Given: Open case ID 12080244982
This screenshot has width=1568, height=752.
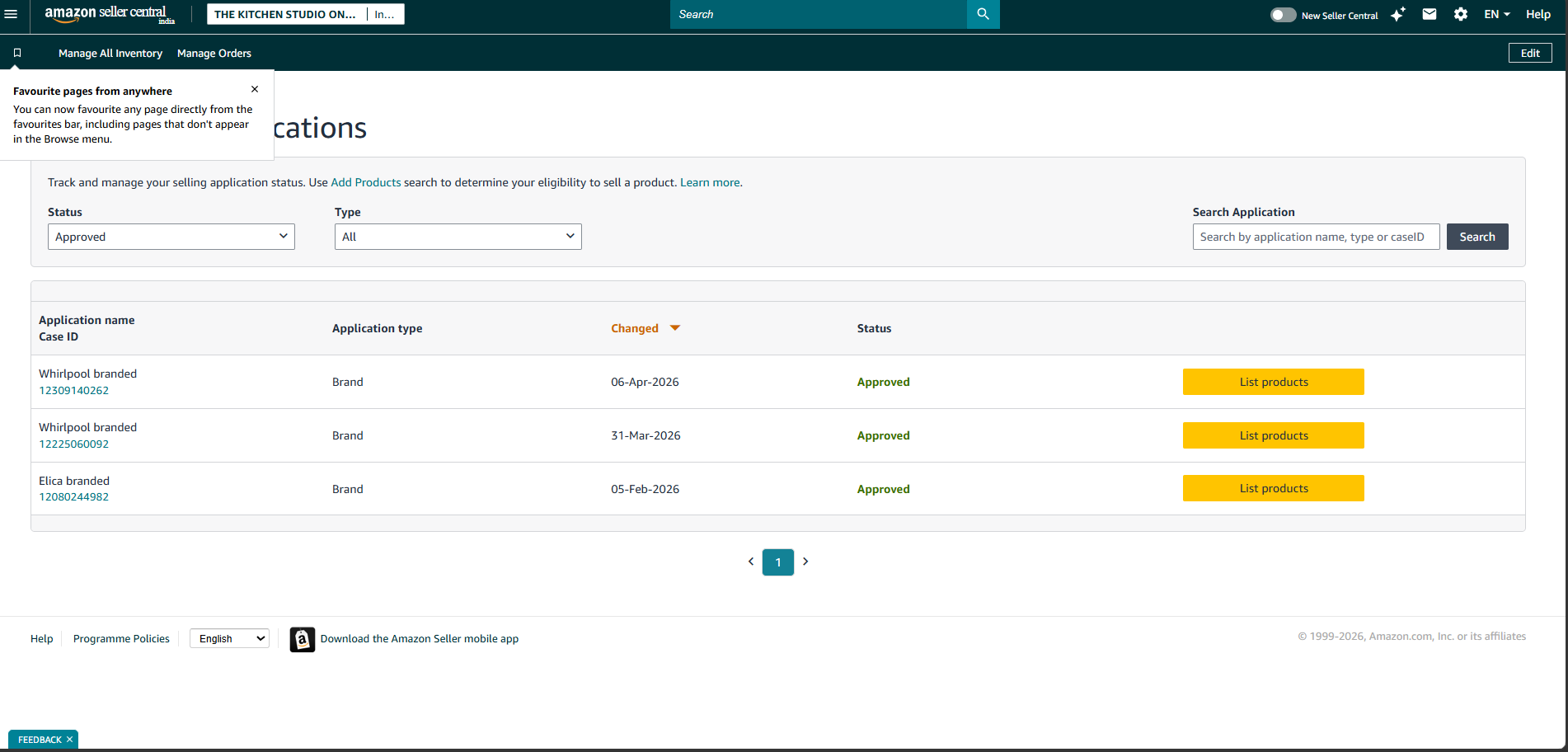Looking at the screenshot, I should 74,496.
